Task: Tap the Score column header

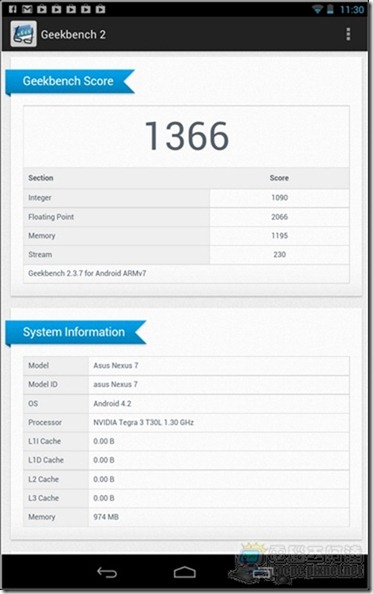Action: 279,178
